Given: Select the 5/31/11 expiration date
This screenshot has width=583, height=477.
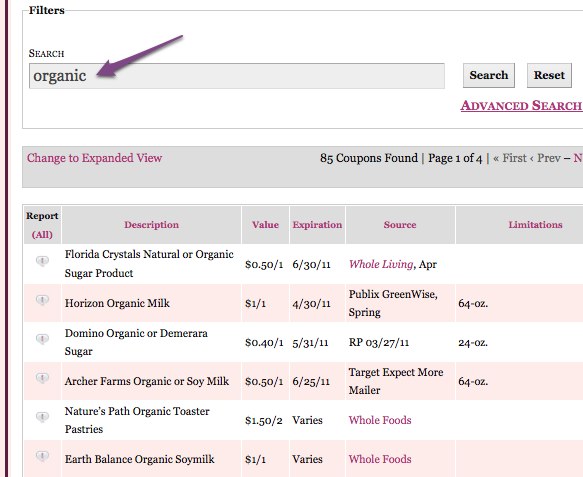Looking at the screenshot, I should [x=310, y=342].
